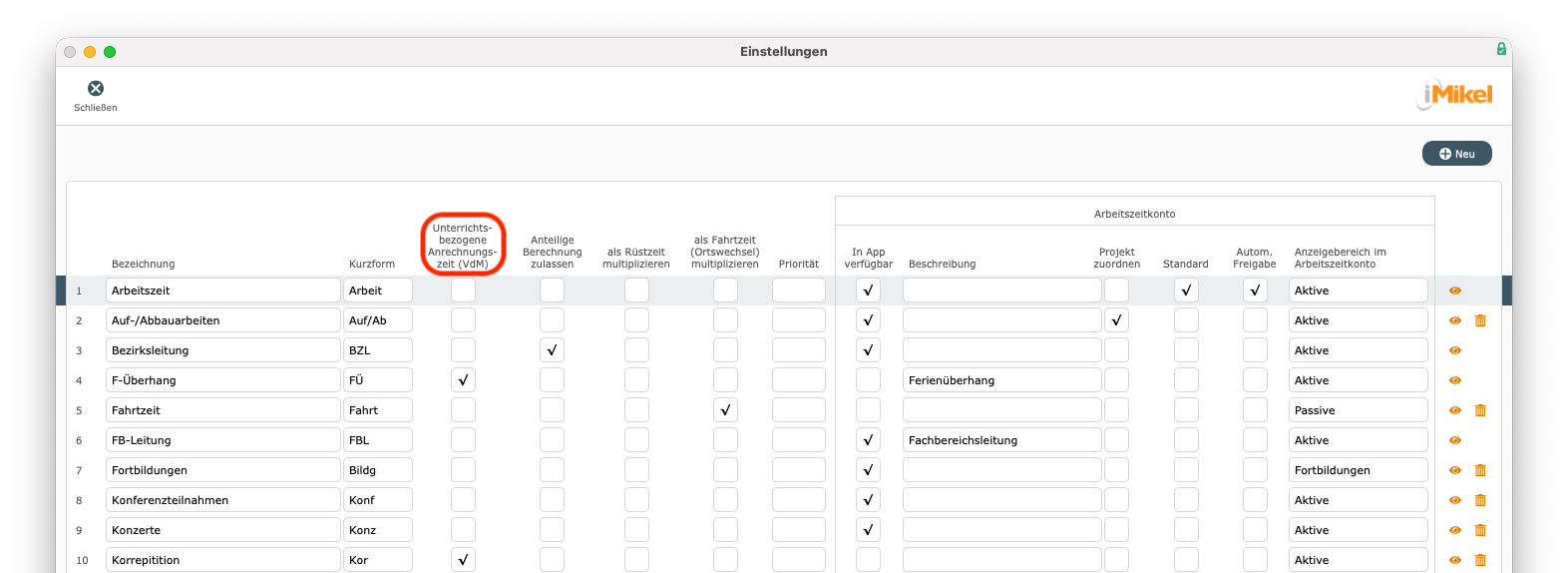Click the green zoom window button

point(110,52)
